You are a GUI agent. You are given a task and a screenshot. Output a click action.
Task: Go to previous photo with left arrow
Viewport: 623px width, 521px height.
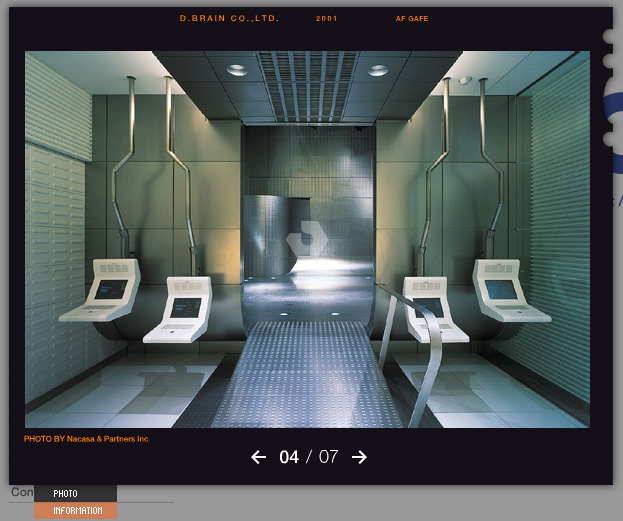coord(258,457)
